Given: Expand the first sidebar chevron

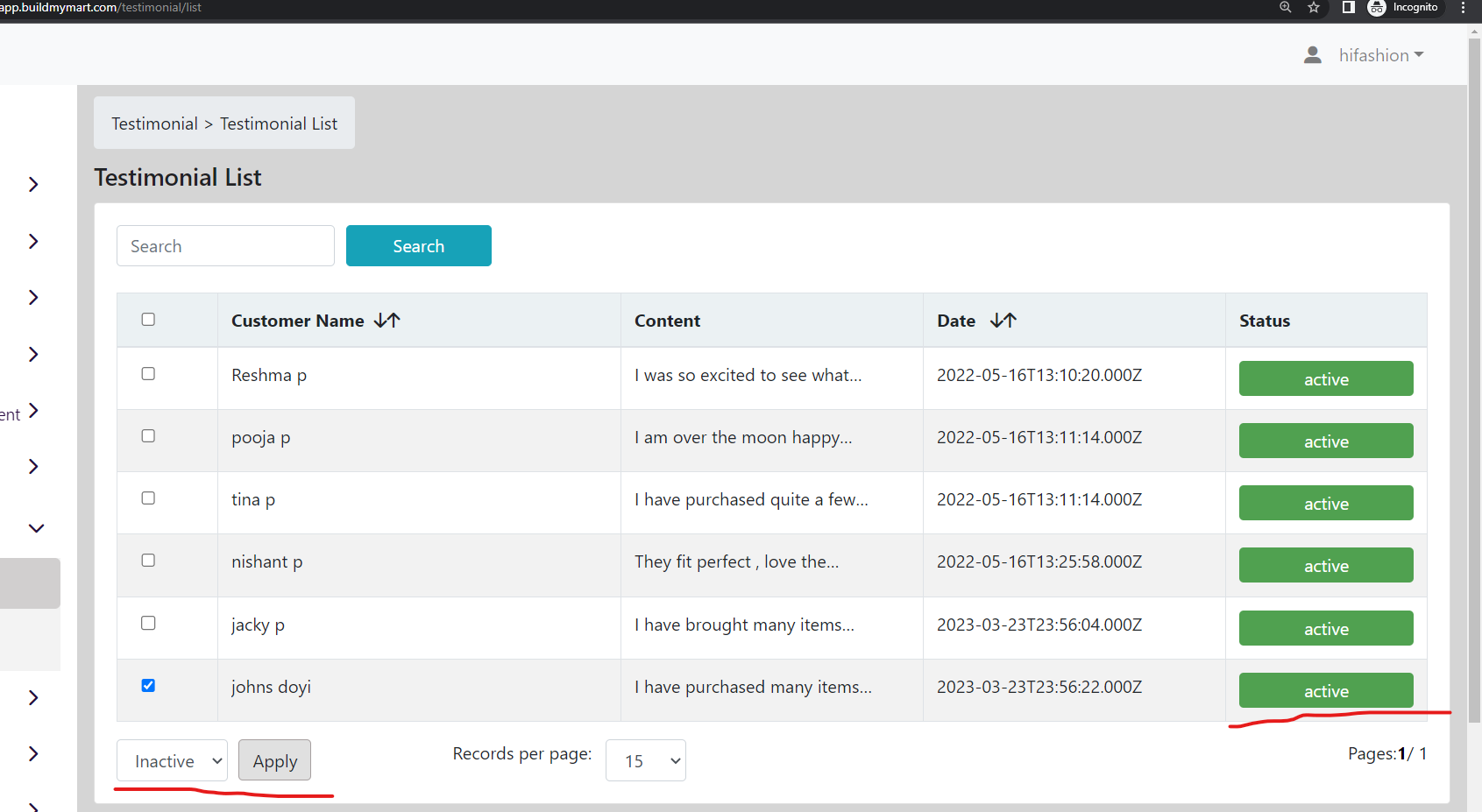Looking at the screenshot, I should (33, 184).
